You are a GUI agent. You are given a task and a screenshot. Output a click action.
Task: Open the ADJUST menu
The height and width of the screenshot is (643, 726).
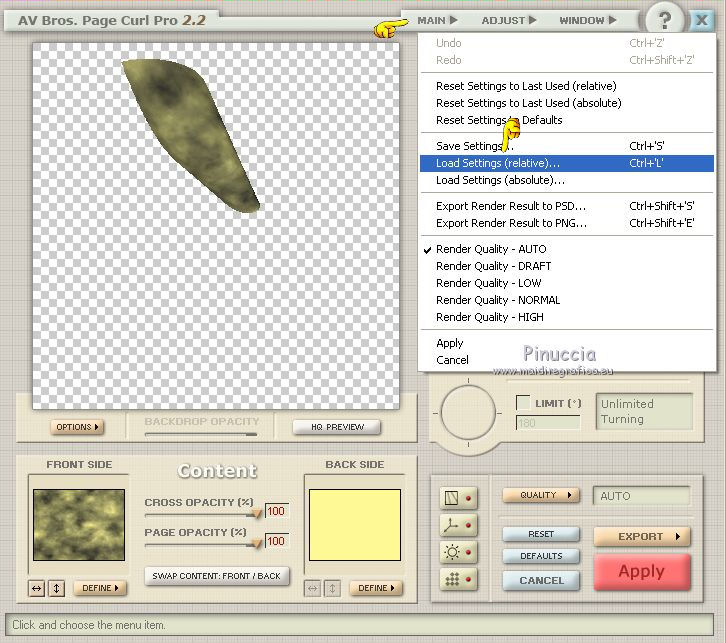[x=508, y=20]
